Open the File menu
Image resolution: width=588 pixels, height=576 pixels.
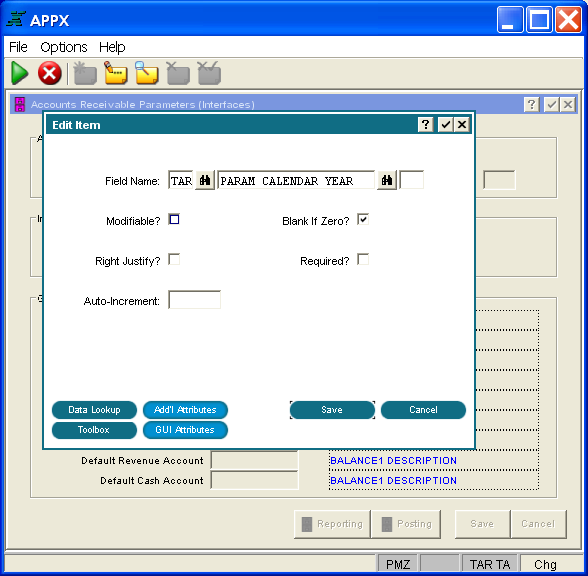coord(18,47)
